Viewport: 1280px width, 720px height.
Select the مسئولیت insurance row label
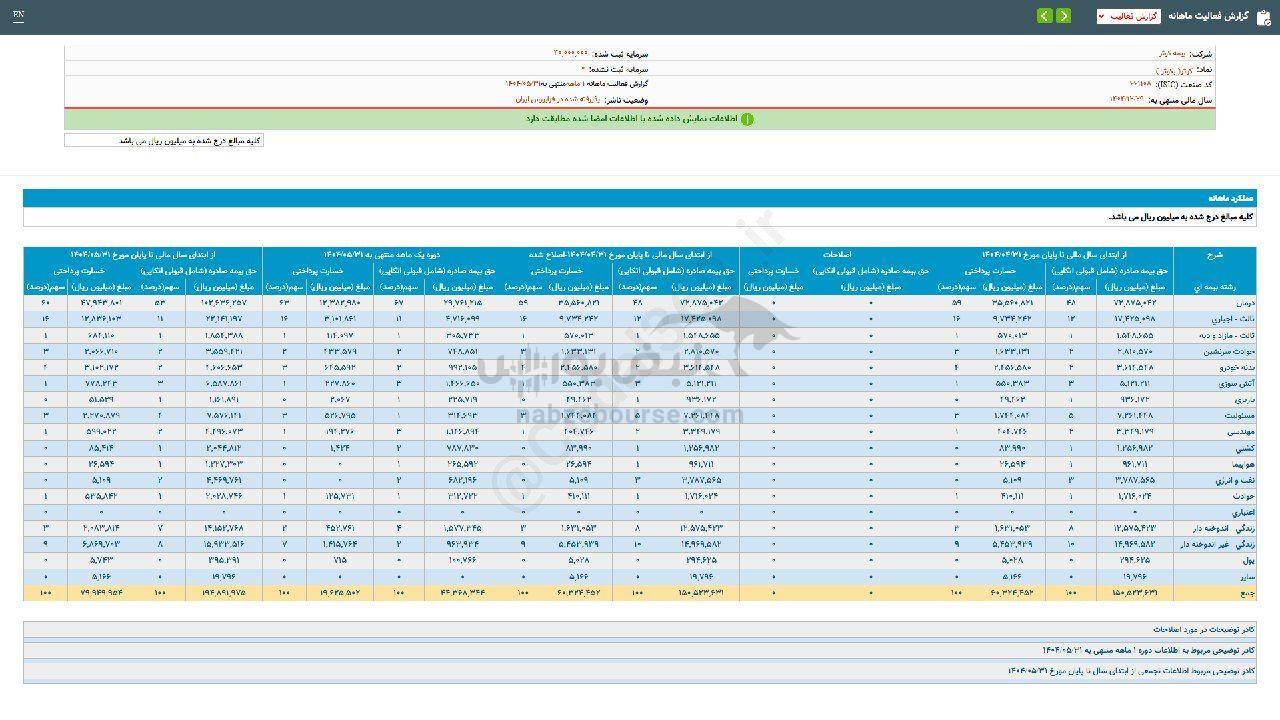[1236, 414]
